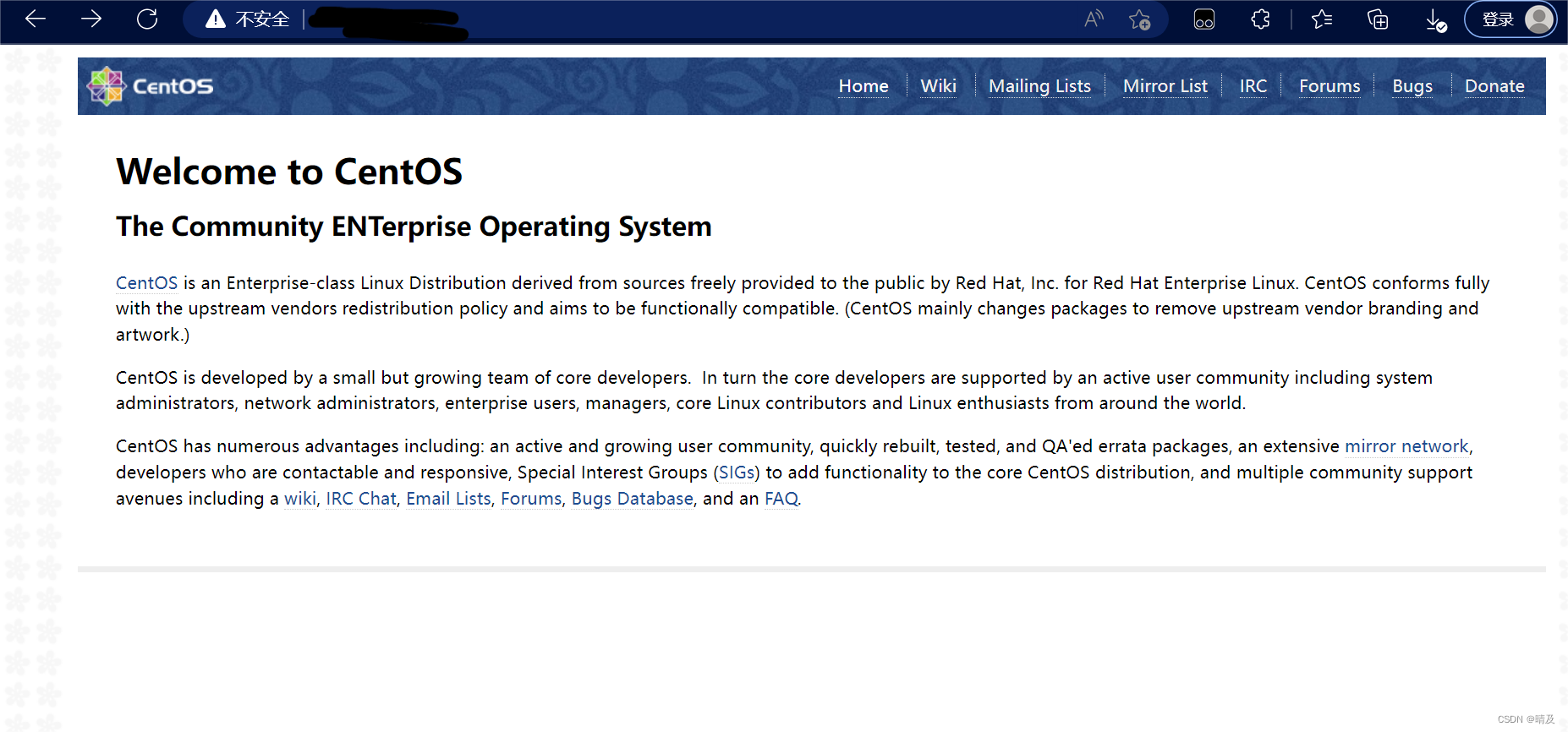Reload the page with the refresh icon
1568x732 pixels.
[x=147, y=19]
